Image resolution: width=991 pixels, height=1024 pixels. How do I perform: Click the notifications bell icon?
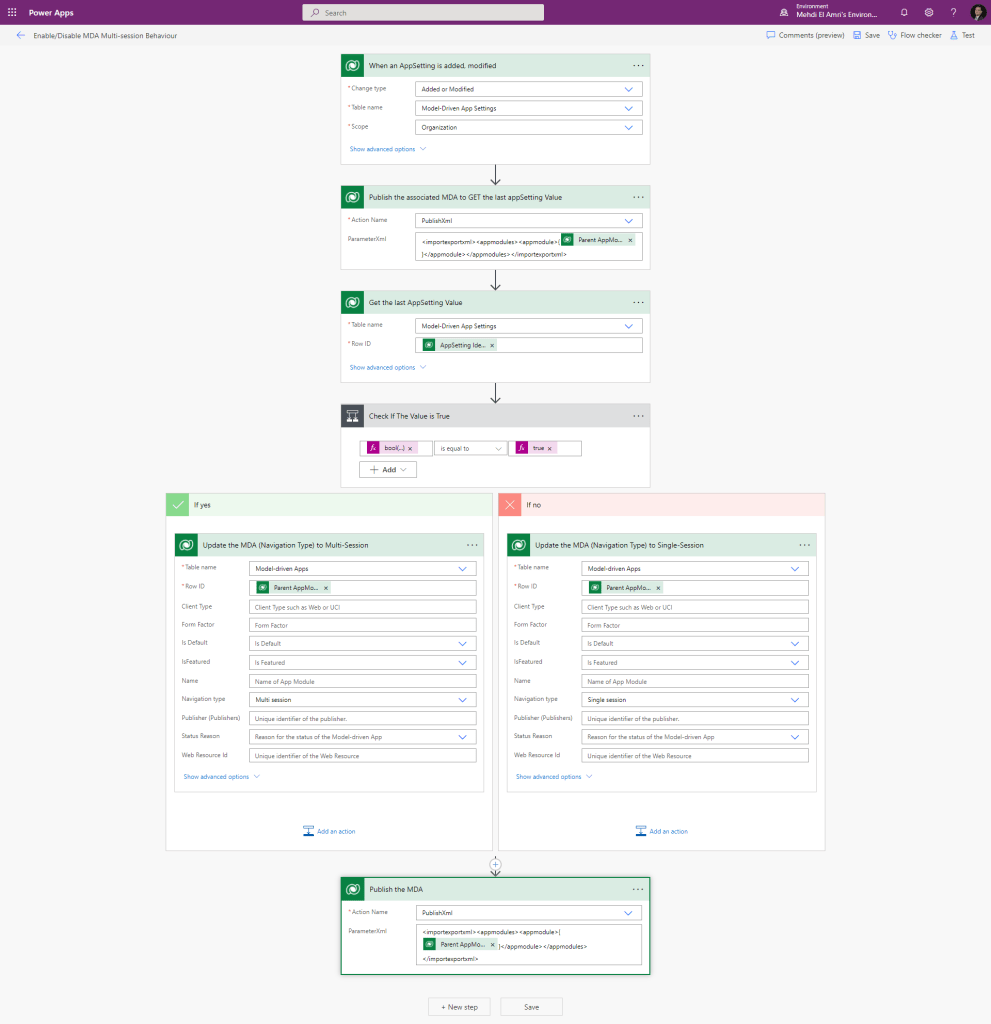(904, 13)
